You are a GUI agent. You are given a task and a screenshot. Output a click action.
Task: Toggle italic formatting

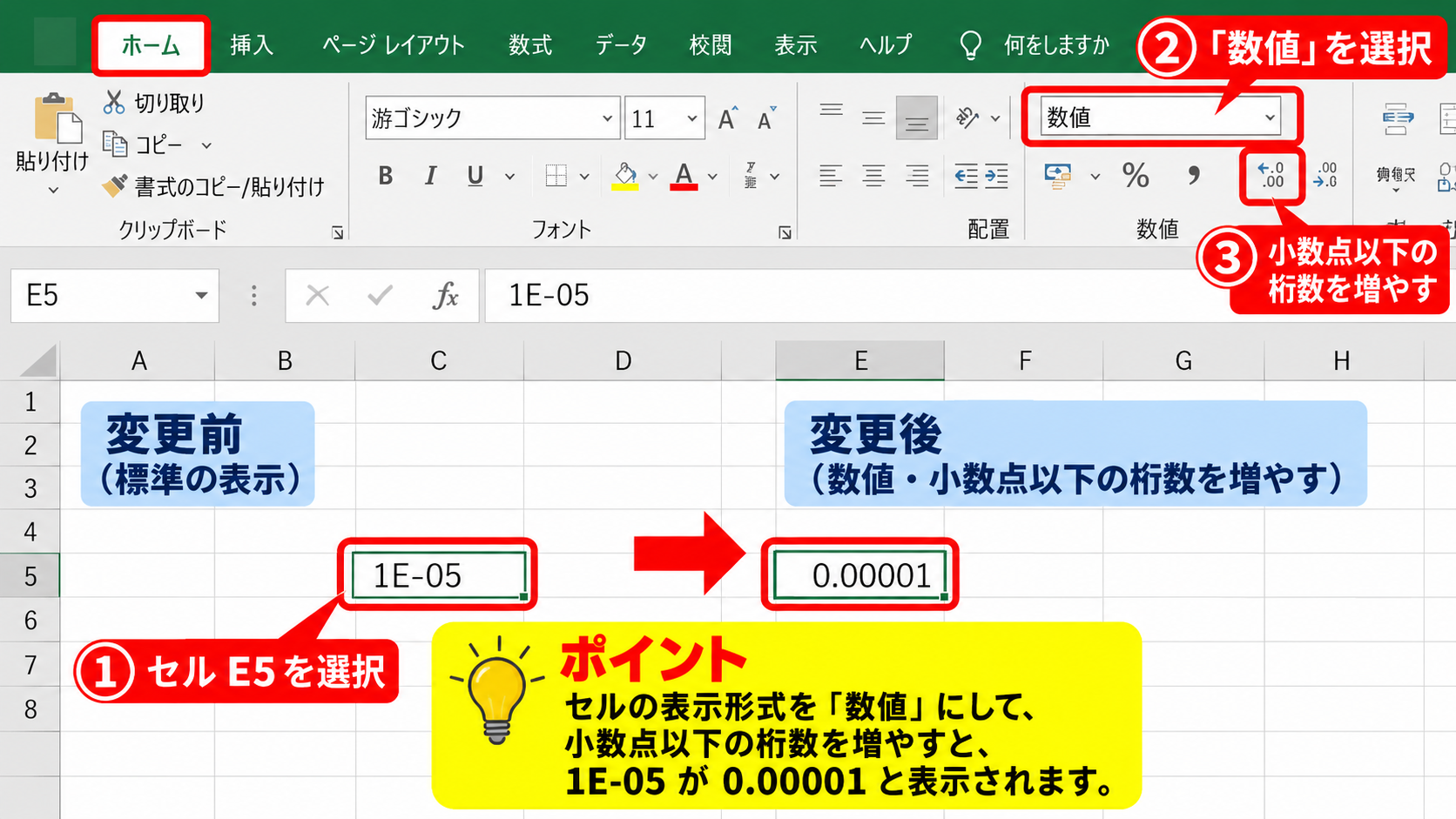430,176
